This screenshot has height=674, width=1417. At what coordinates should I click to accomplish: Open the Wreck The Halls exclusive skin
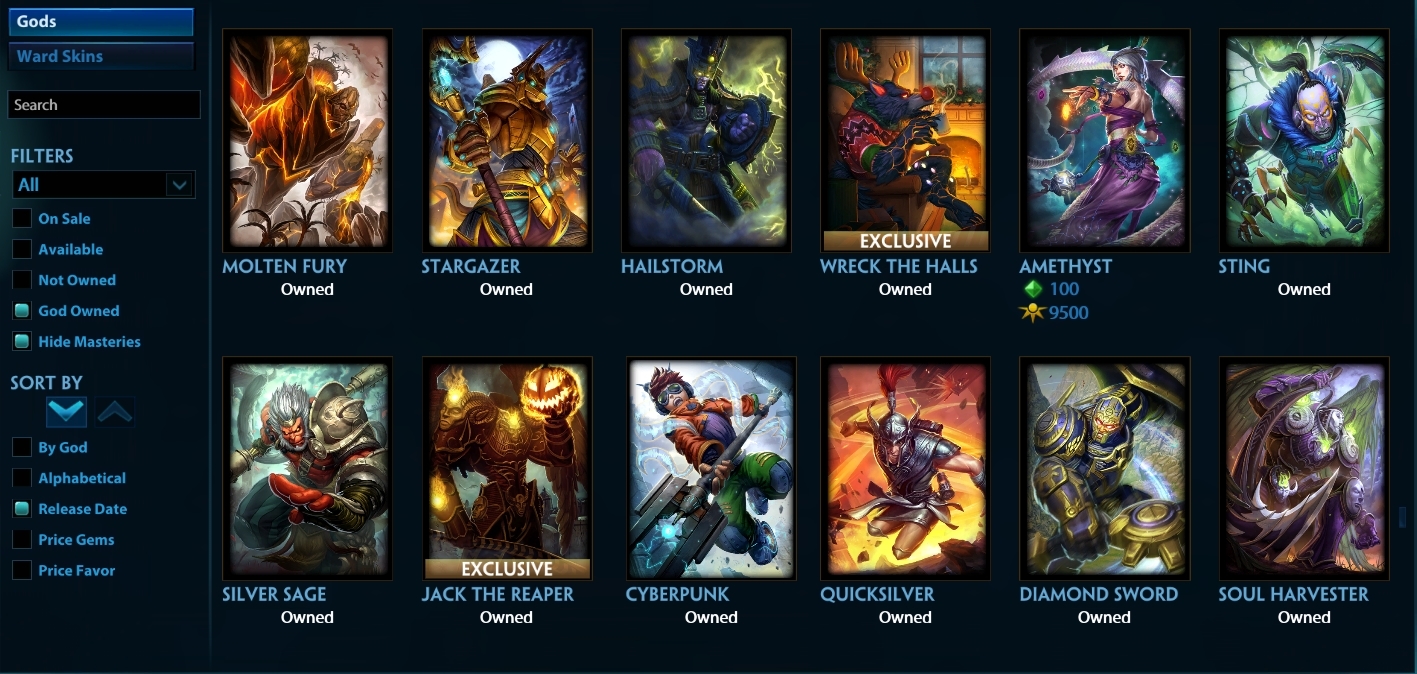pos(905,140)
